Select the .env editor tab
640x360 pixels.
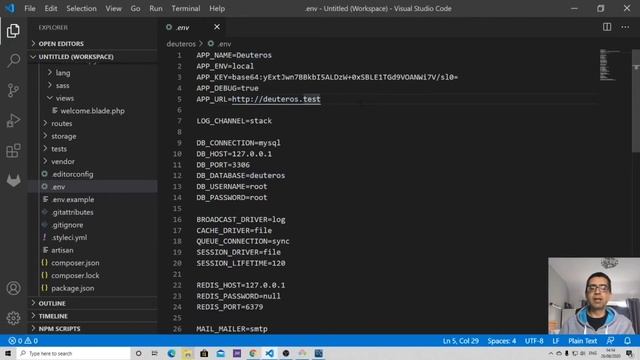192,27
